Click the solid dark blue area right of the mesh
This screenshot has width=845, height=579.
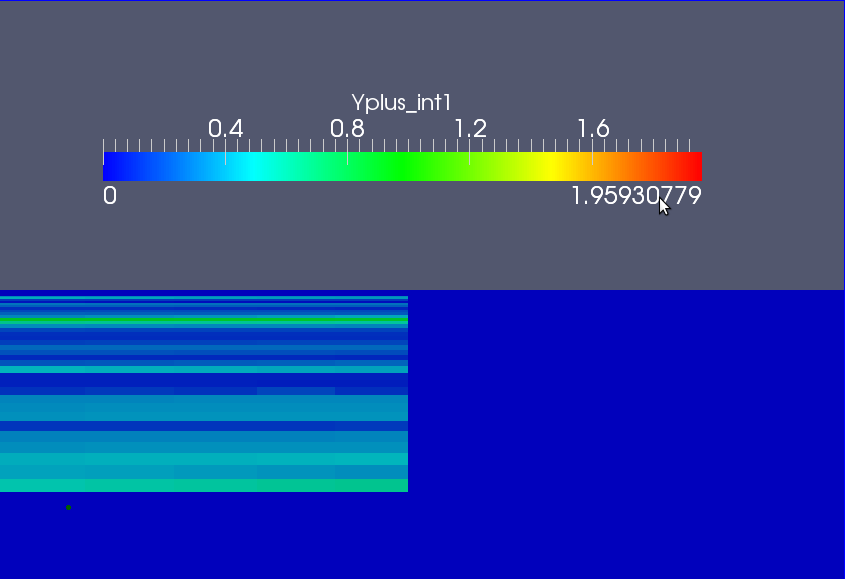[625, 430]
